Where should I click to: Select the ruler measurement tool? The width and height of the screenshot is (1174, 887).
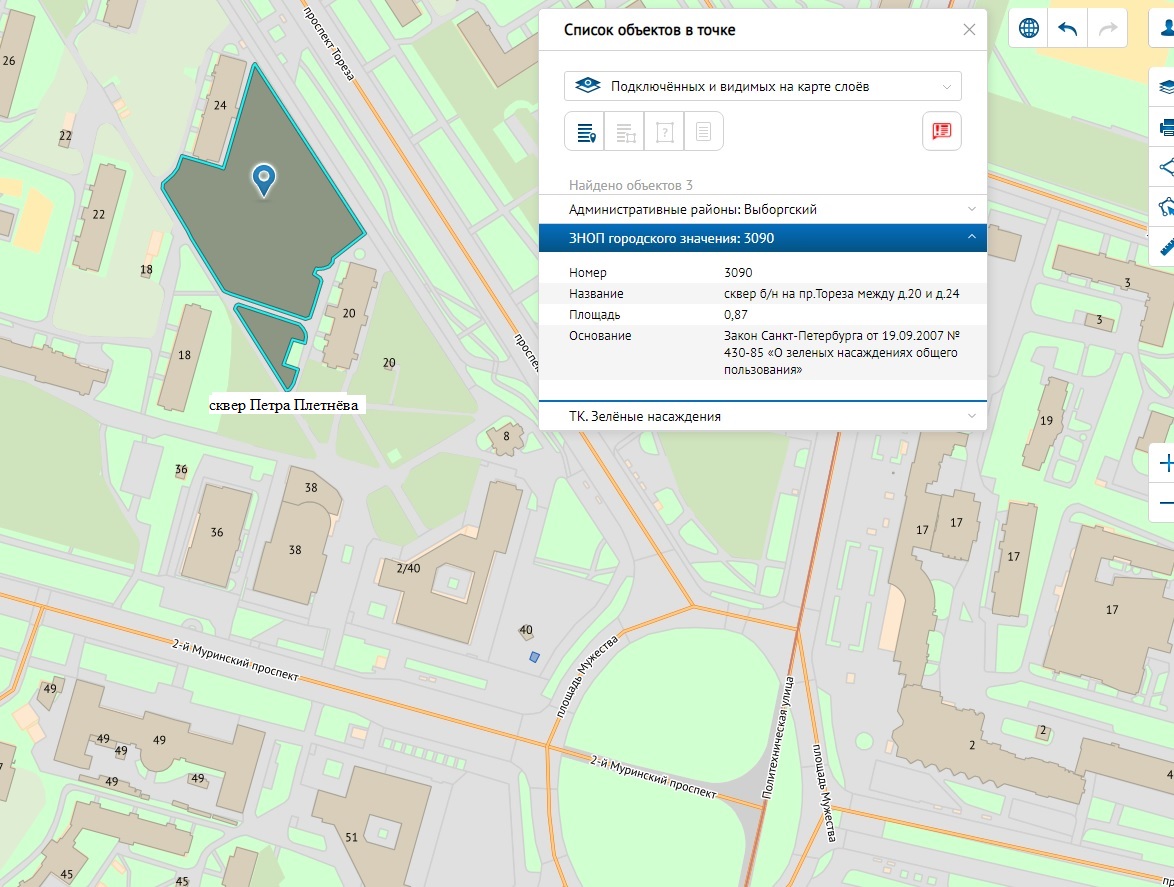pyautogui.click(x=1165, y=245)
